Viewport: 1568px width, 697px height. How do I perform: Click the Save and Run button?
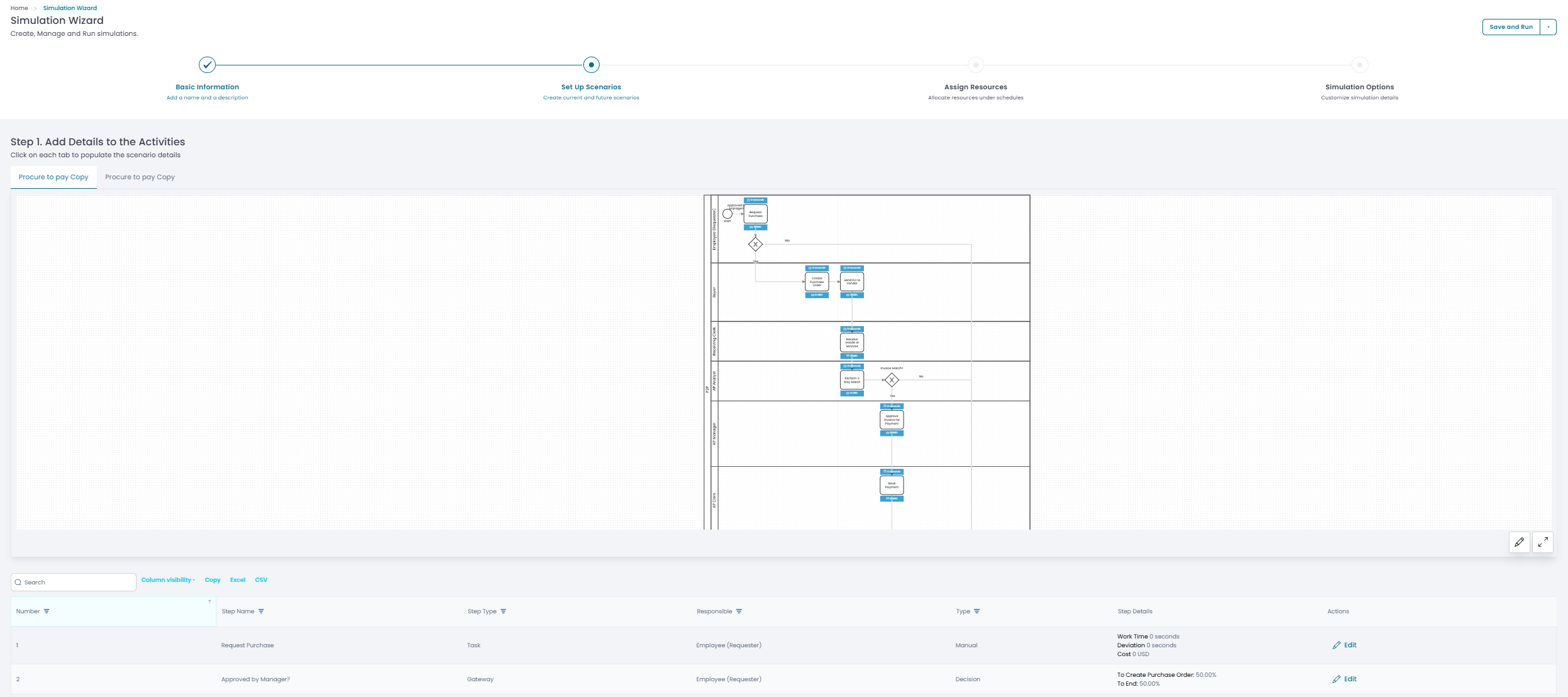1511,27
